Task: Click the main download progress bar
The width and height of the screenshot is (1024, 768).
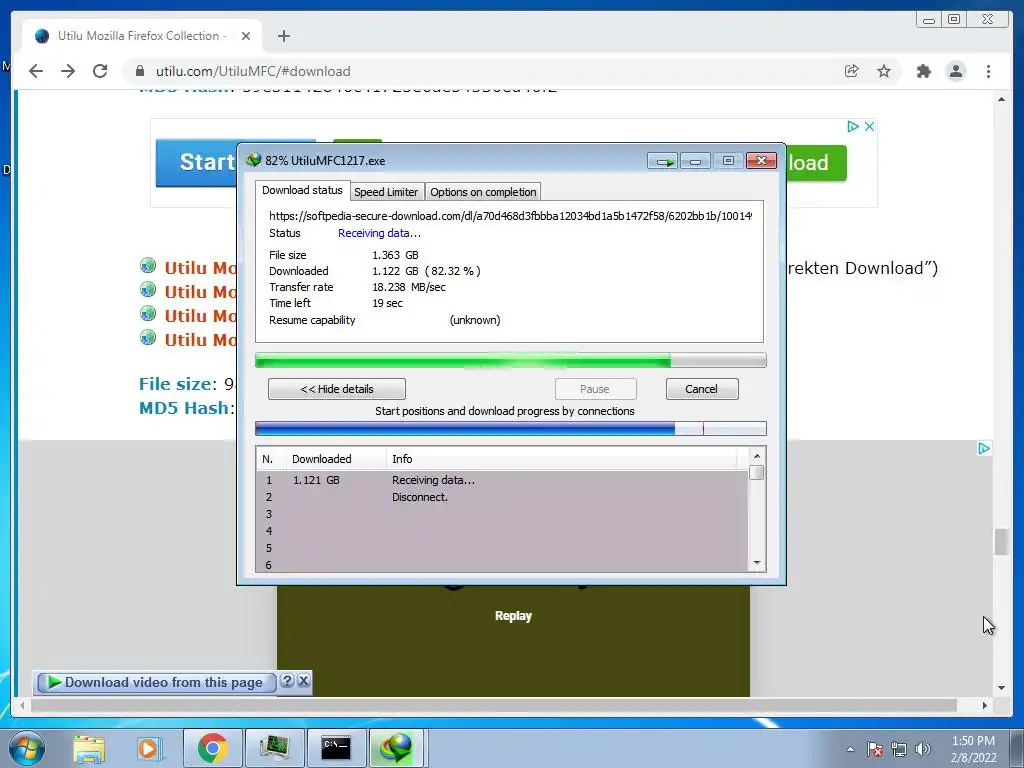Action: click(510, 360)
